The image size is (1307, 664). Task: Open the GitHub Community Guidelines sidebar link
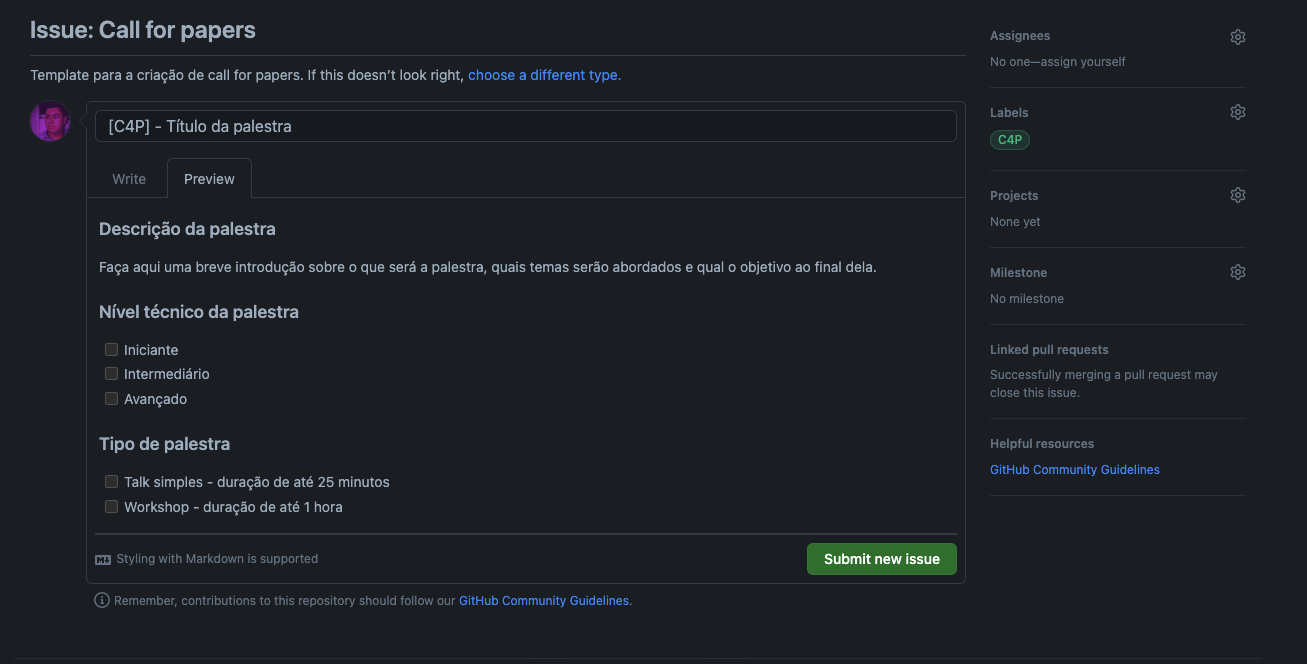pos(1074,470)
